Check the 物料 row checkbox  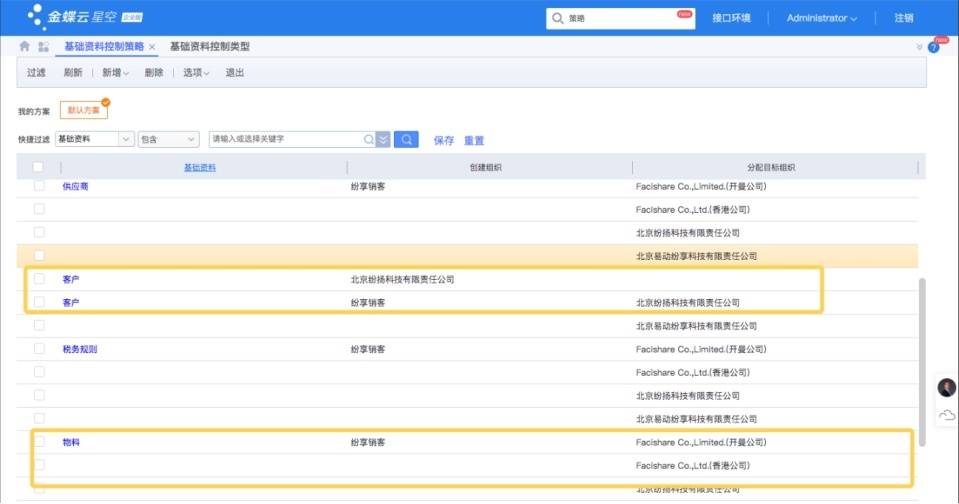39,442
